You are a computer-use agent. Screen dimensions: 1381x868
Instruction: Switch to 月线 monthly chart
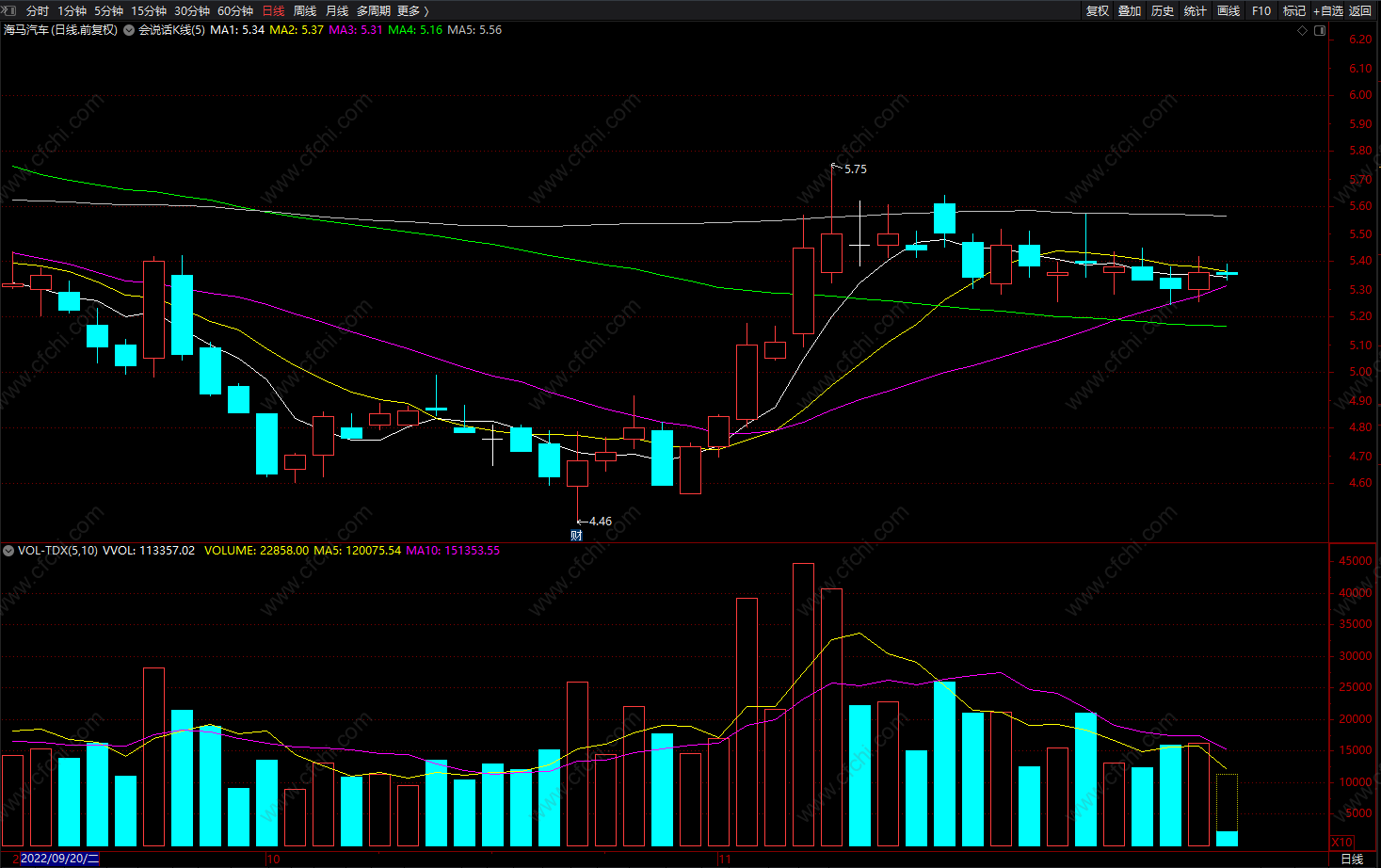(337, 11)
